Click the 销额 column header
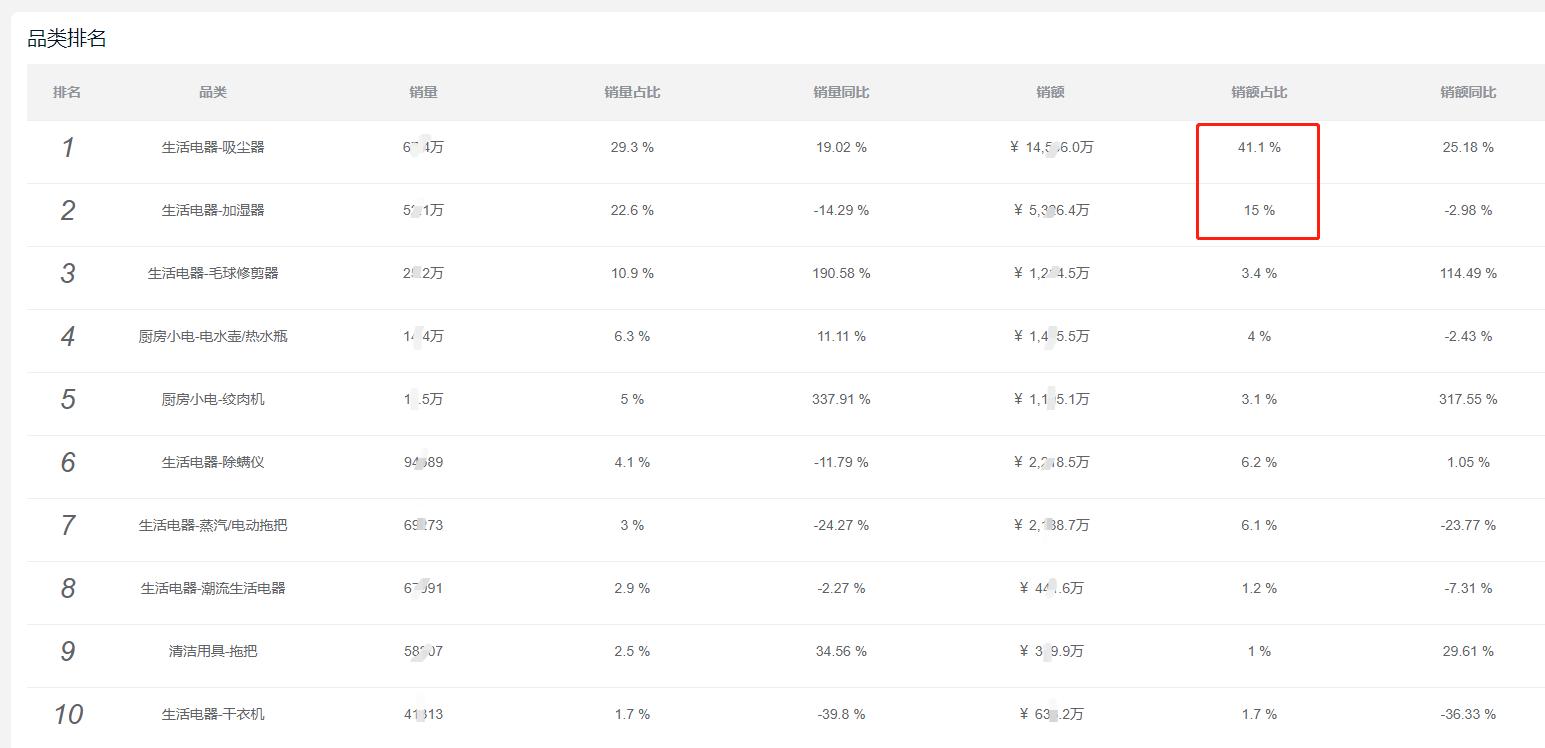The height and width of the screenshot is (748, 1545). [1050, 92]
